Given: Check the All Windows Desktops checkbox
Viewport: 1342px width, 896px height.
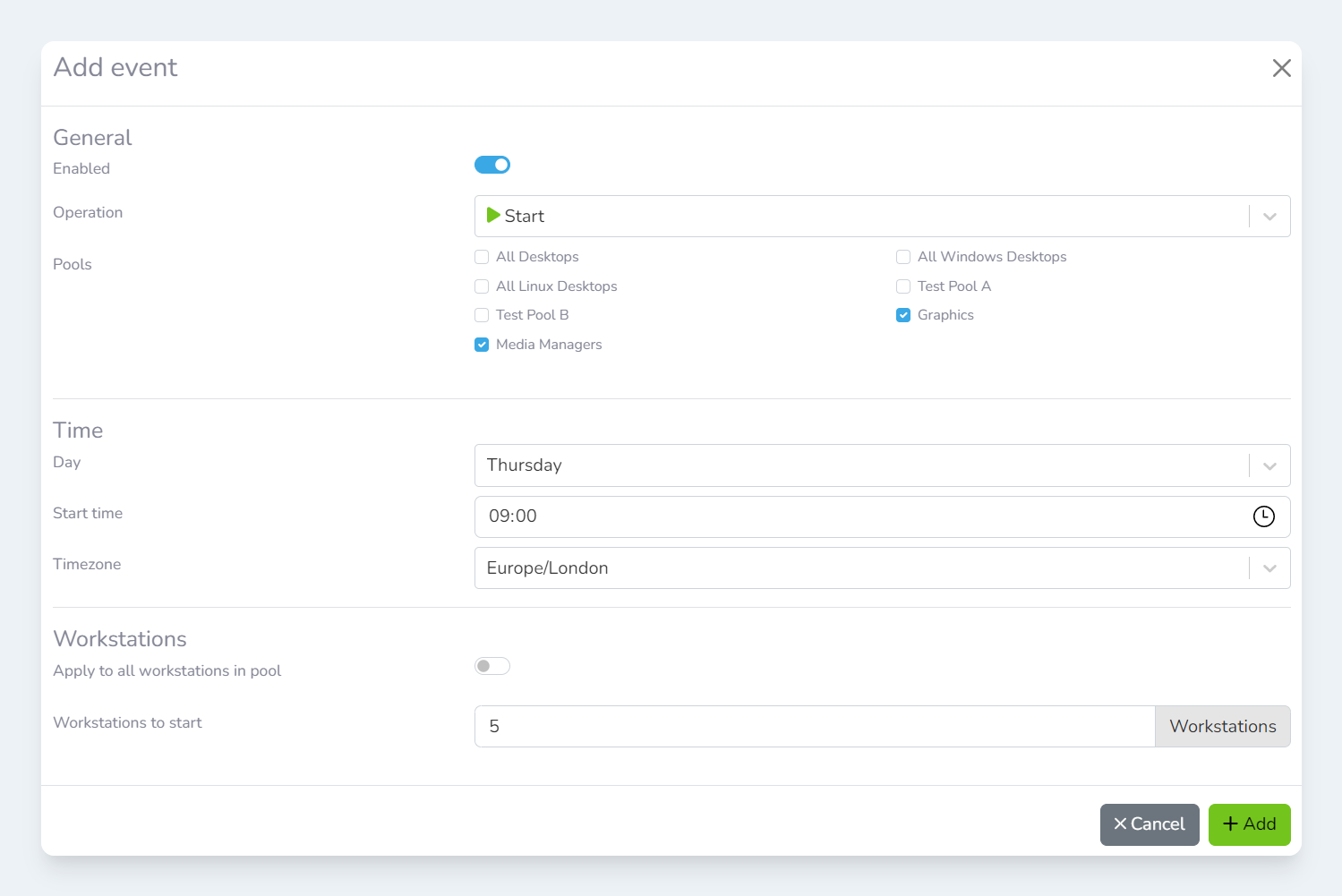Looking at the screenshot, I should (x=903, y=257).
